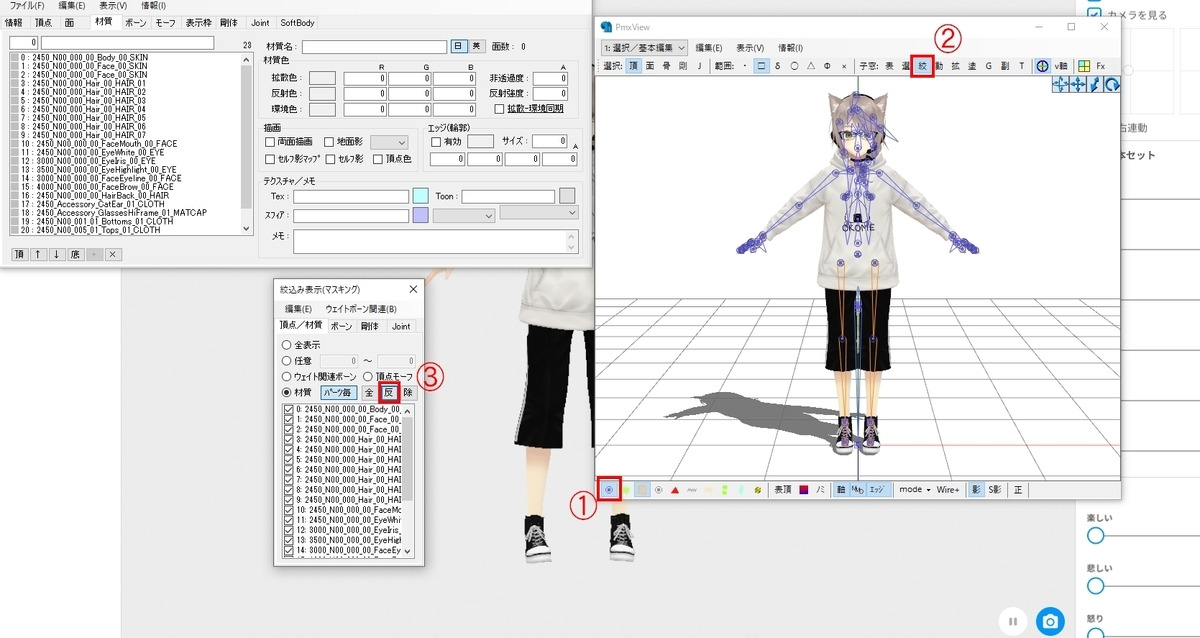1200x638 pixels.
Task: Open Fx effect button in PmxView
Action: (1100, 65)
